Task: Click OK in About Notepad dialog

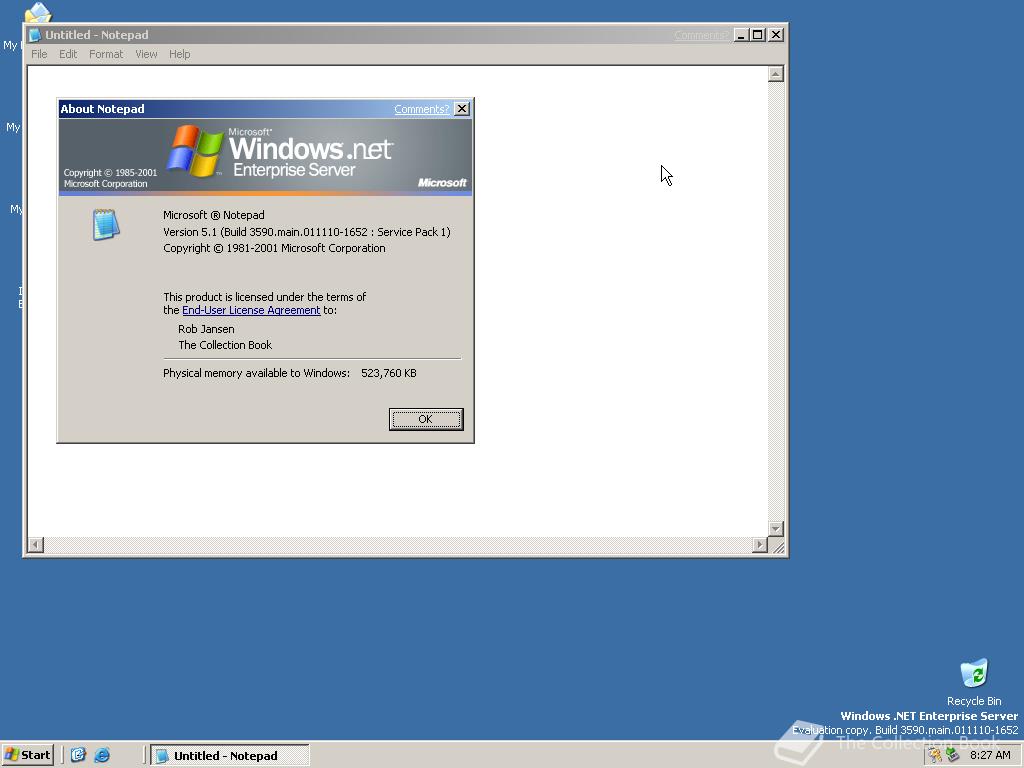Action: tap(426, 419)
